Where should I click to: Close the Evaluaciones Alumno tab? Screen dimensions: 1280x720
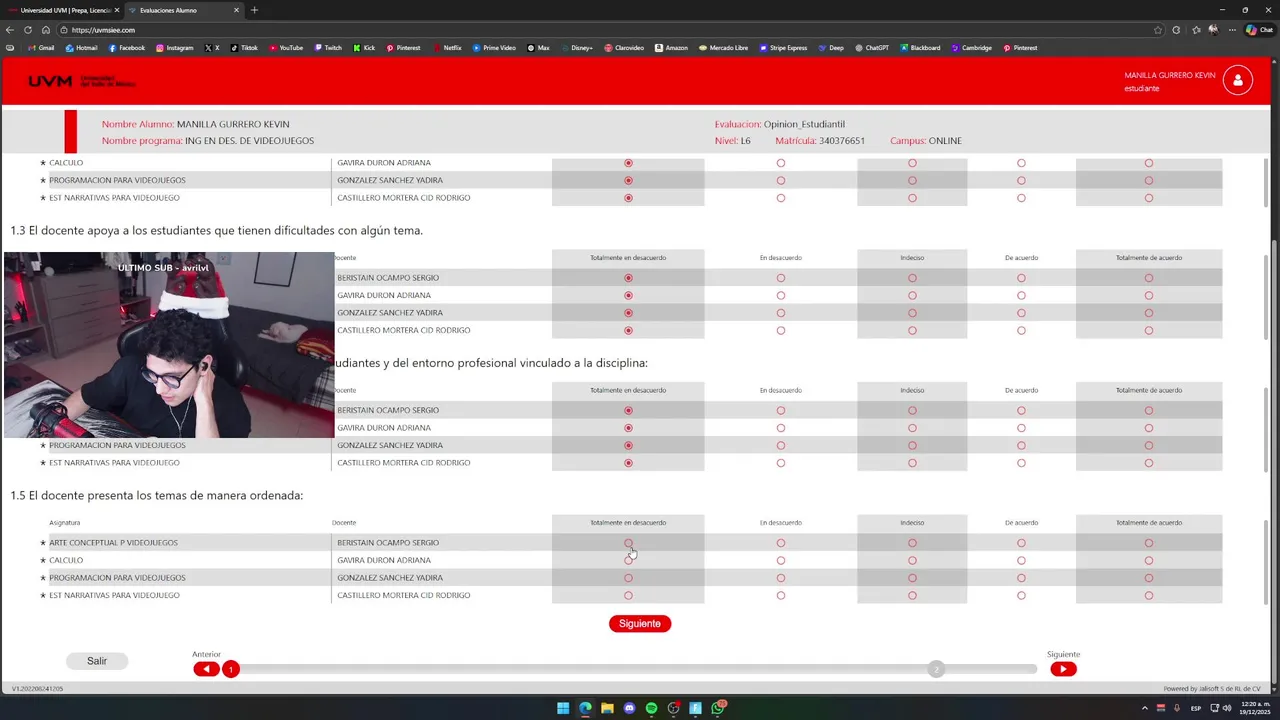click(x=237, y=10)
